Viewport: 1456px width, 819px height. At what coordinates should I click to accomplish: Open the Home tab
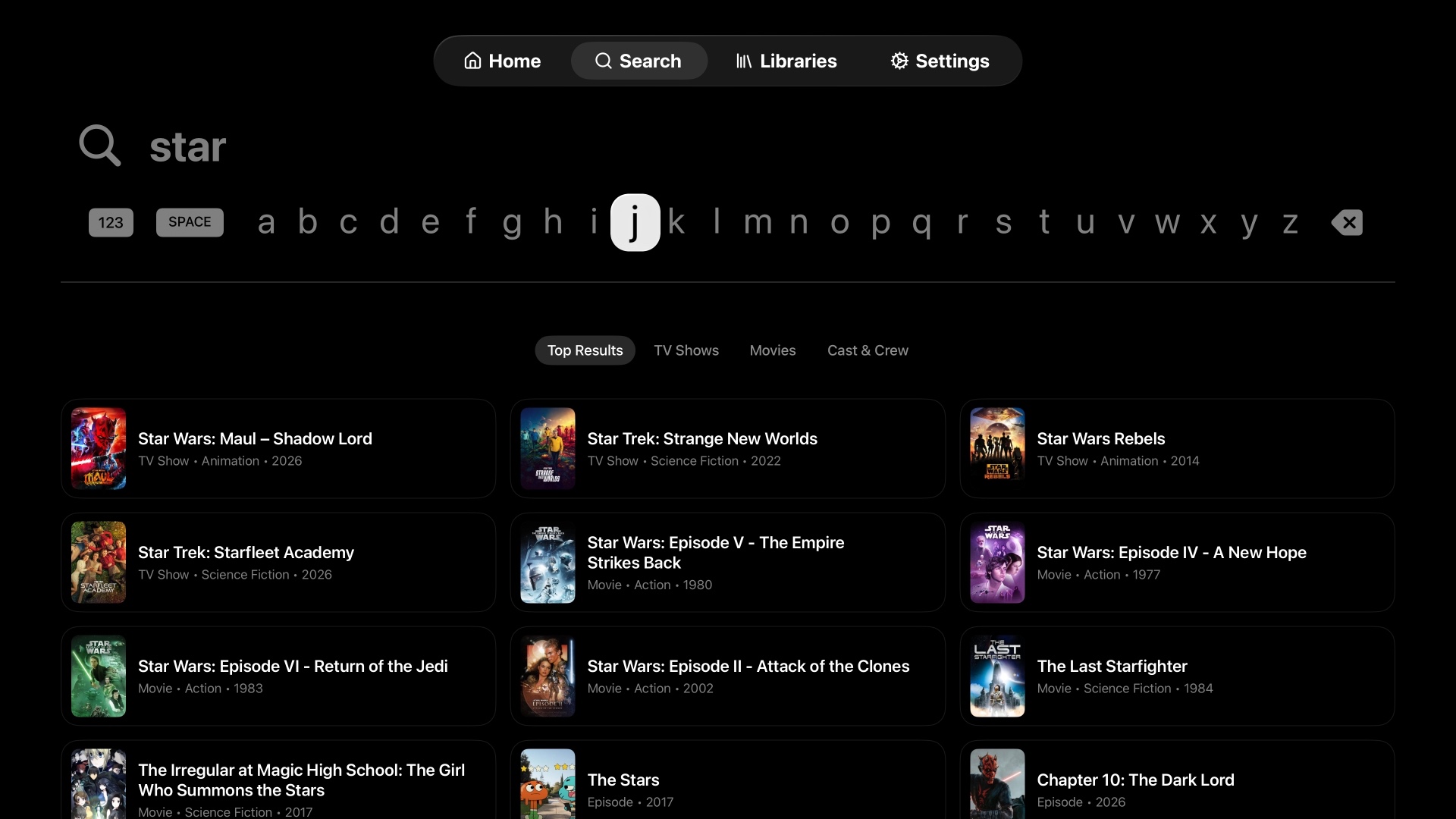pos(502,61)
